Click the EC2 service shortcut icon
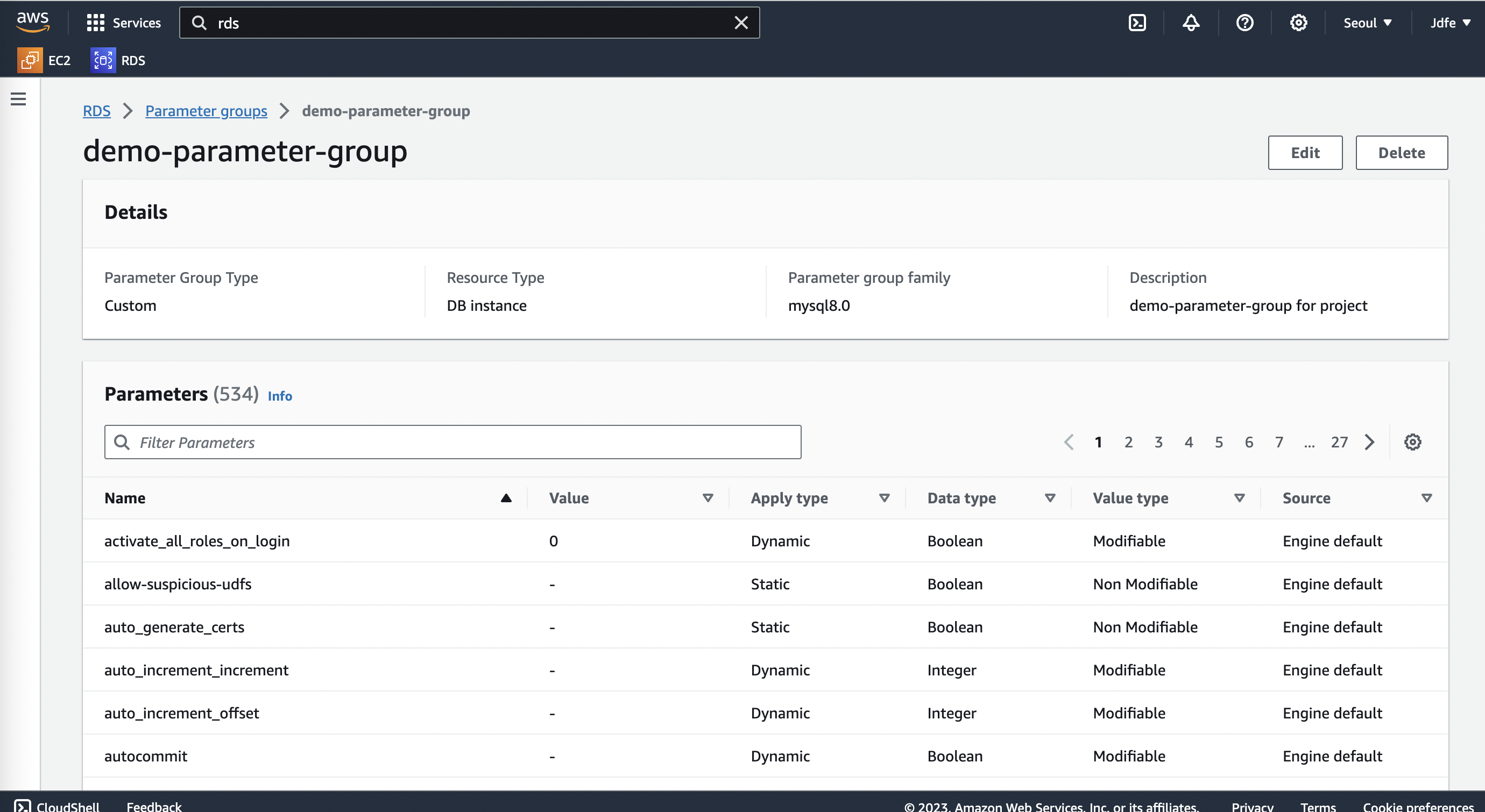The image size is (1485, 812). (30, 61)
